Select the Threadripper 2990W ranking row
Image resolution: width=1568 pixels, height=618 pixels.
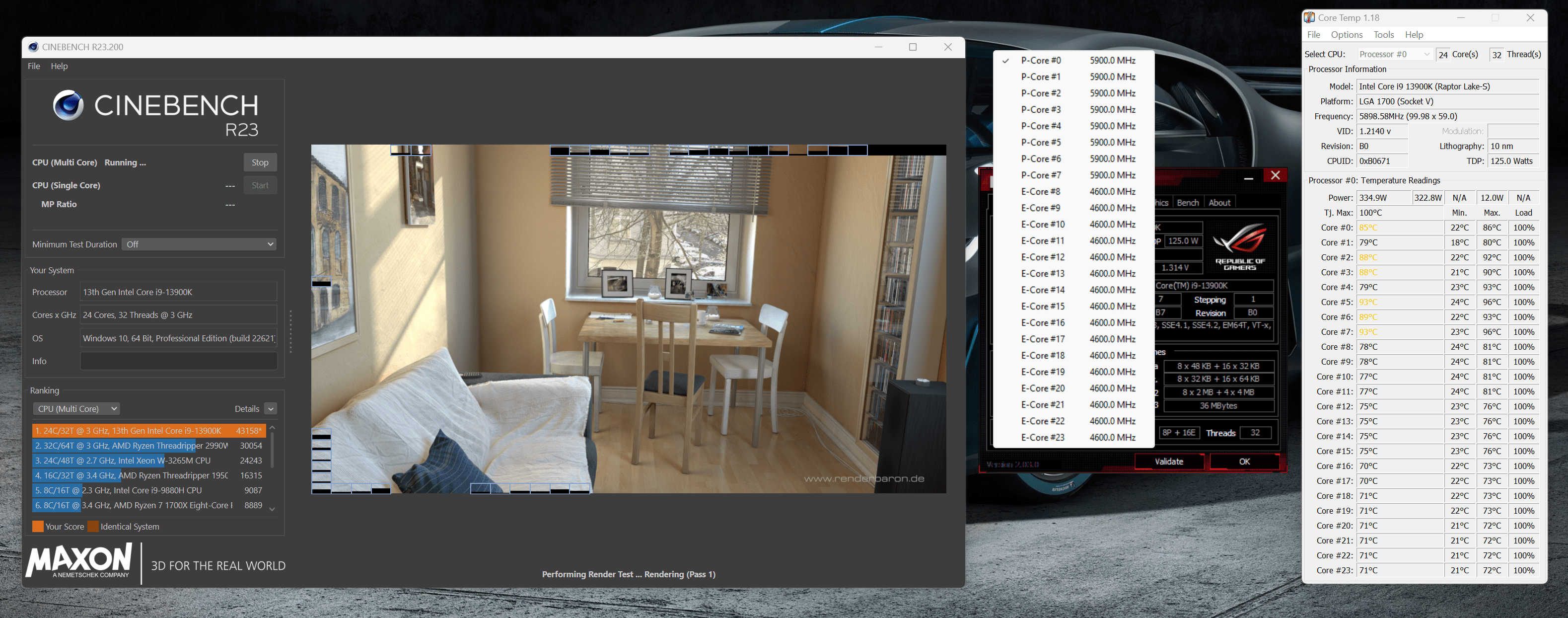click(149, 446)
